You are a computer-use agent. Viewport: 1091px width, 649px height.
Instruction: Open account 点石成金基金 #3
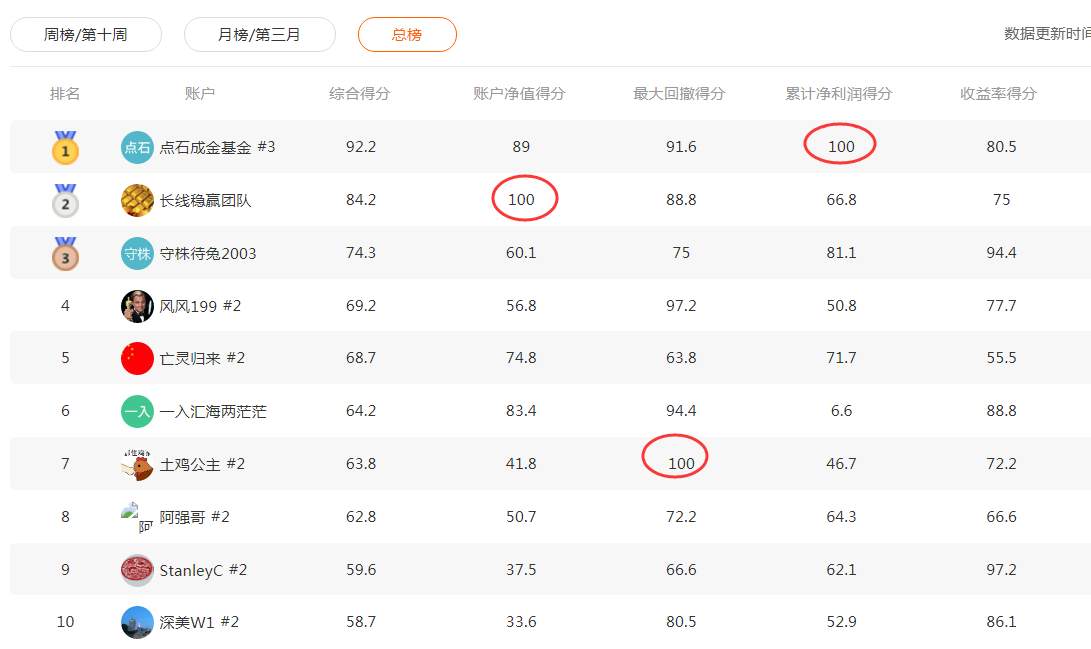pyautogui.click(x=217, y=147)
